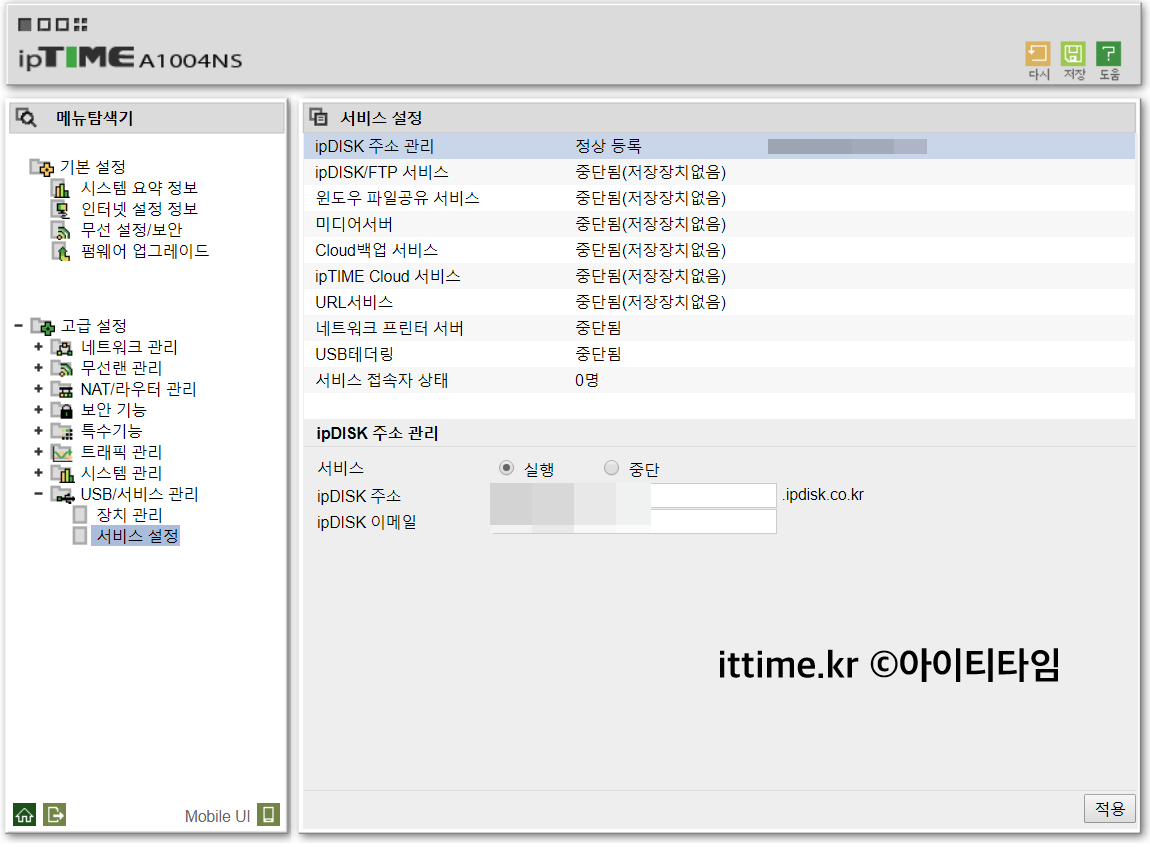Switch to Mobile UI phone icon
Screen dimensions: 1150x847
point(268,815)
